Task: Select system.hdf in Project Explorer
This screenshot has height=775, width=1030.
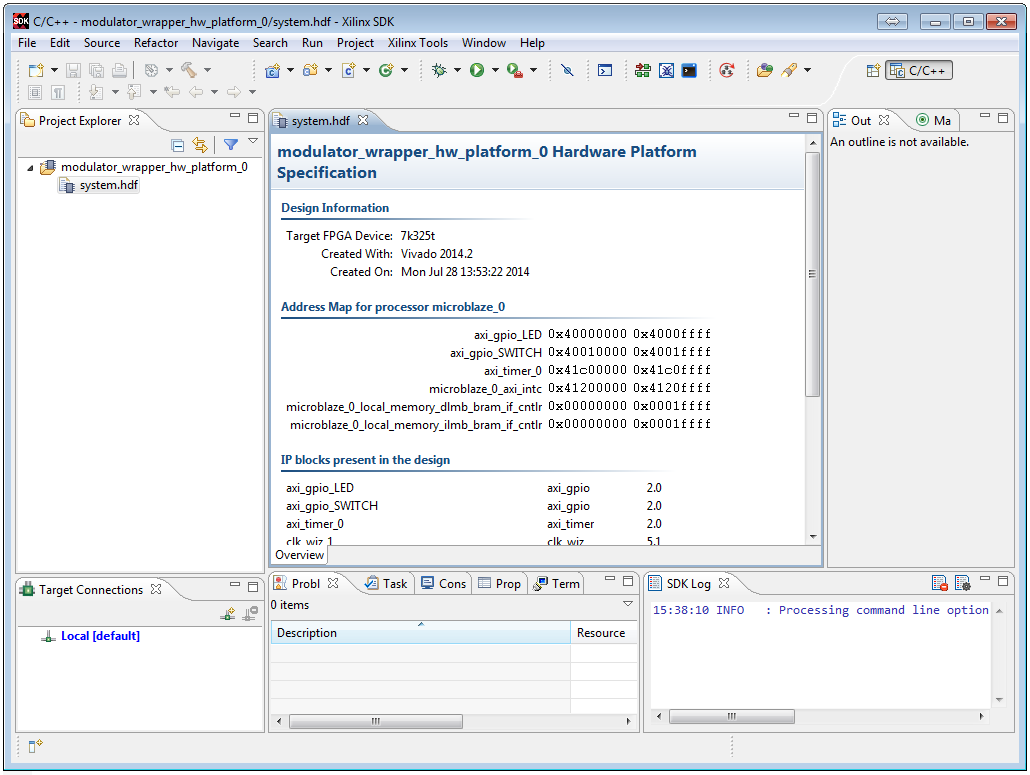Action: pos(100,185)
